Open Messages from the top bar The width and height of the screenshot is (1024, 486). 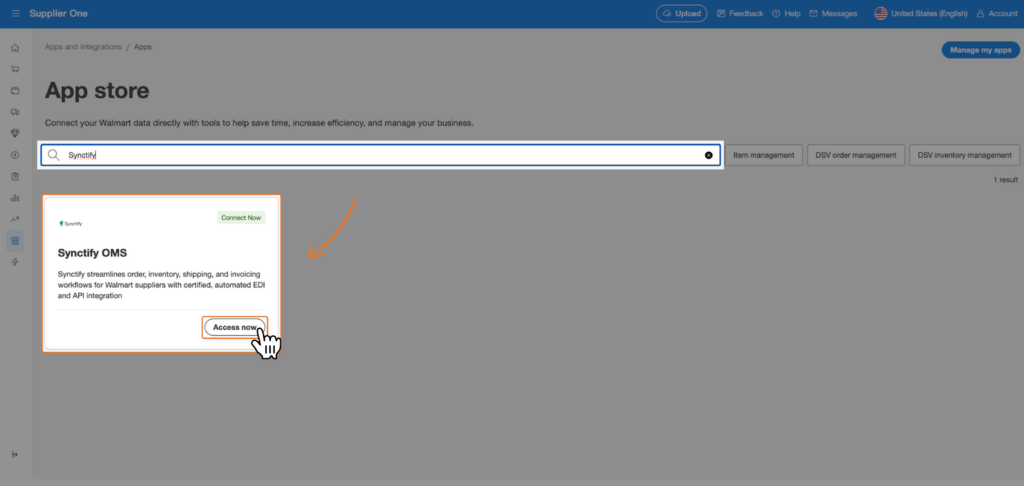pos(833,13)
